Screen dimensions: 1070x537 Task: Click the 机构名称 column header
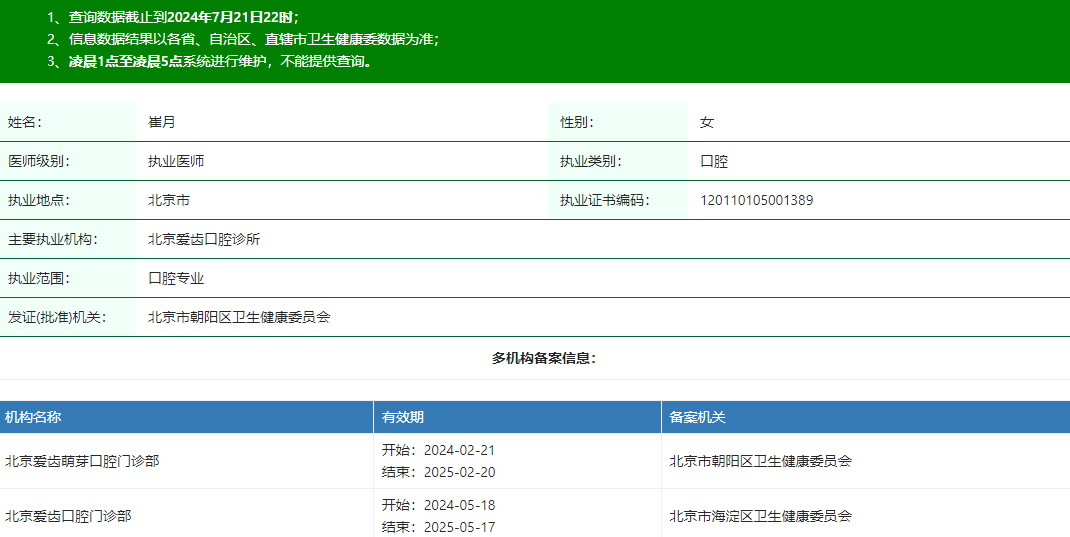[x=33, y=417]
